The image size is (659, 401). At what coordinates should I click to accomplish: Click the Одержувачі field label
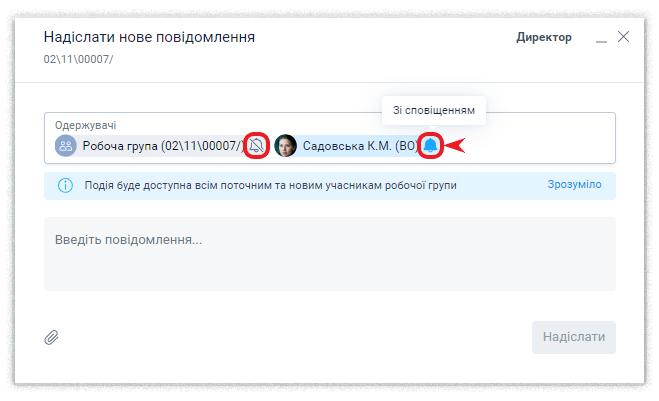coord(86,125)
